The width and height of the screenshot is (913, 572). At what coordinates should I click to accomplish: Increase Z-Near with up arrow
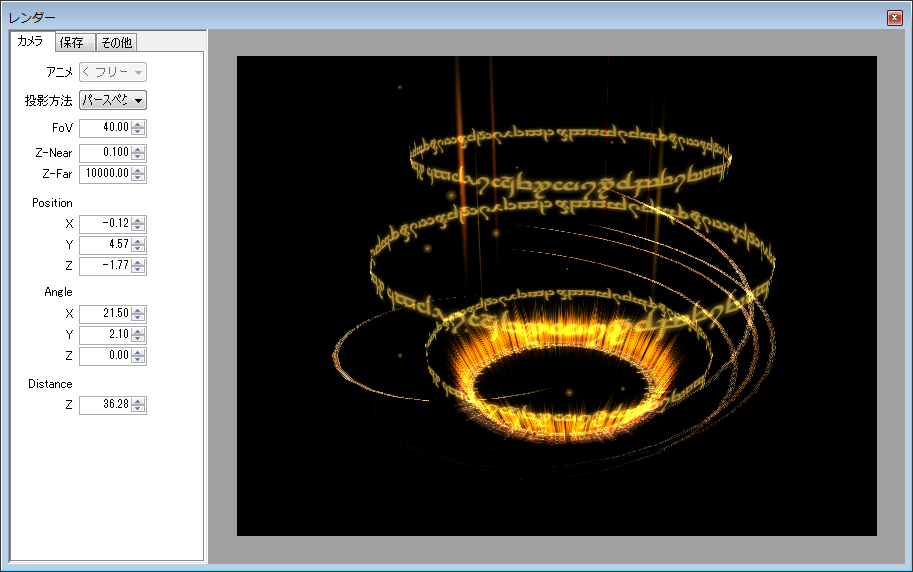point(138,149)
